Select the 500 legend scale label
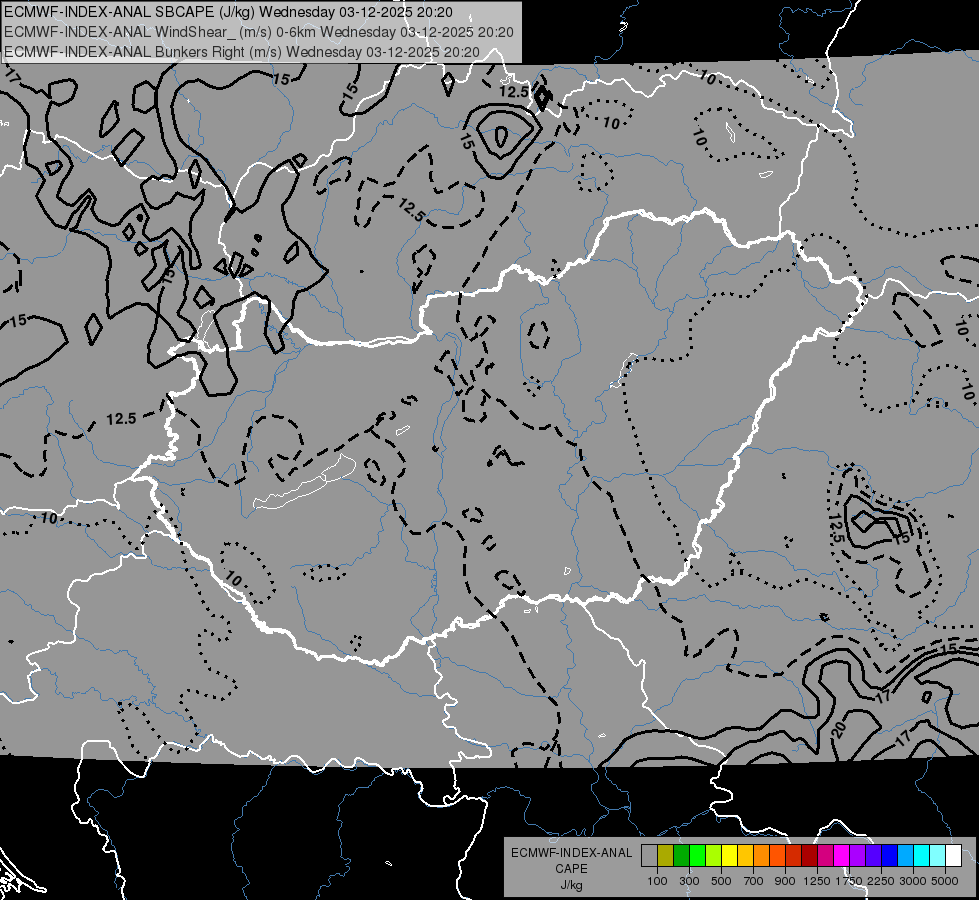Viewport: 979px width, 900px height. [x=721, y=881]
